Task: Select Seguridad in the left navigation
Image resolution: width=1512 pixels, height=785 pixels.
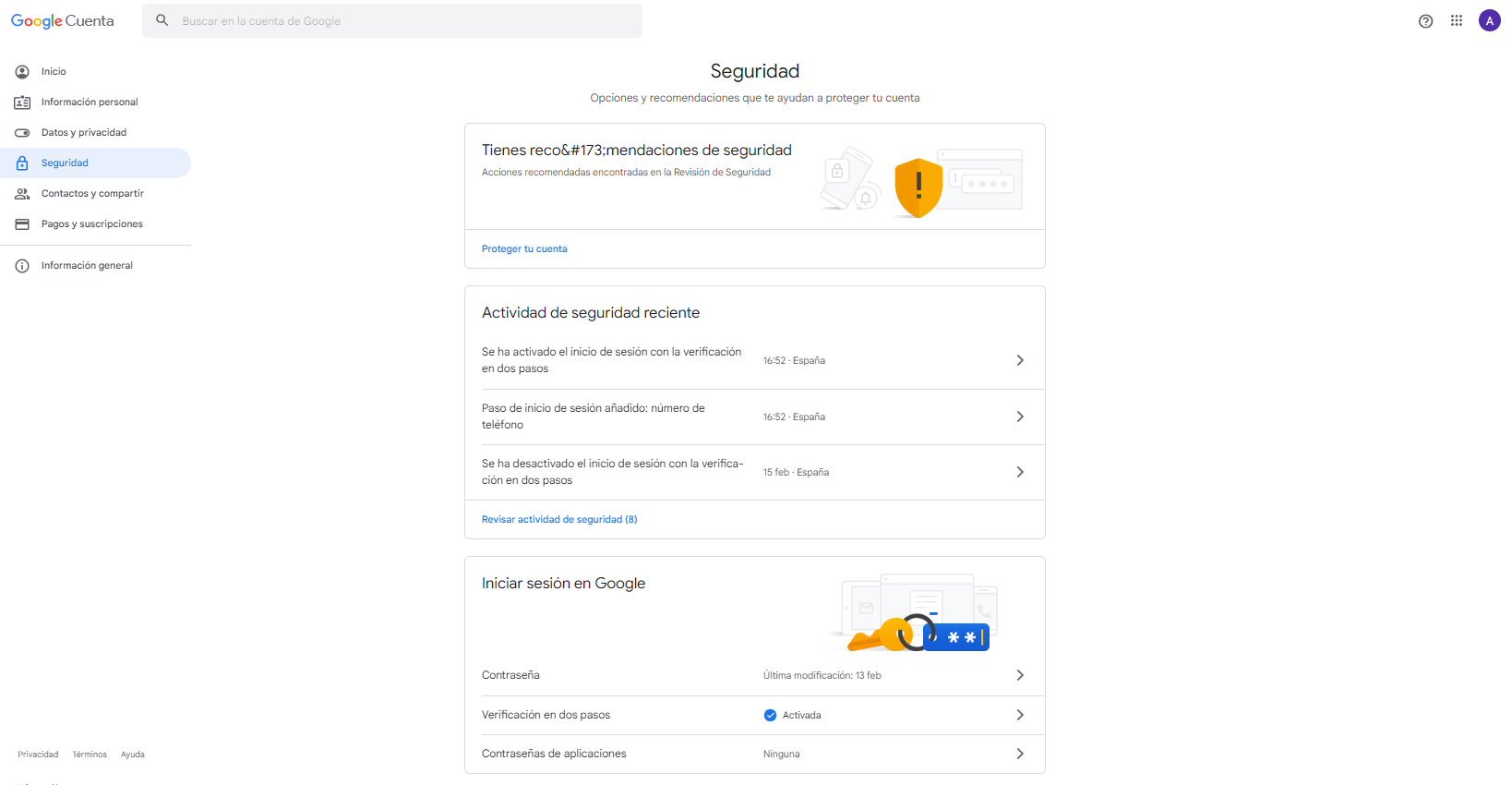Action: pyautogui.click(x=65, y=163)
